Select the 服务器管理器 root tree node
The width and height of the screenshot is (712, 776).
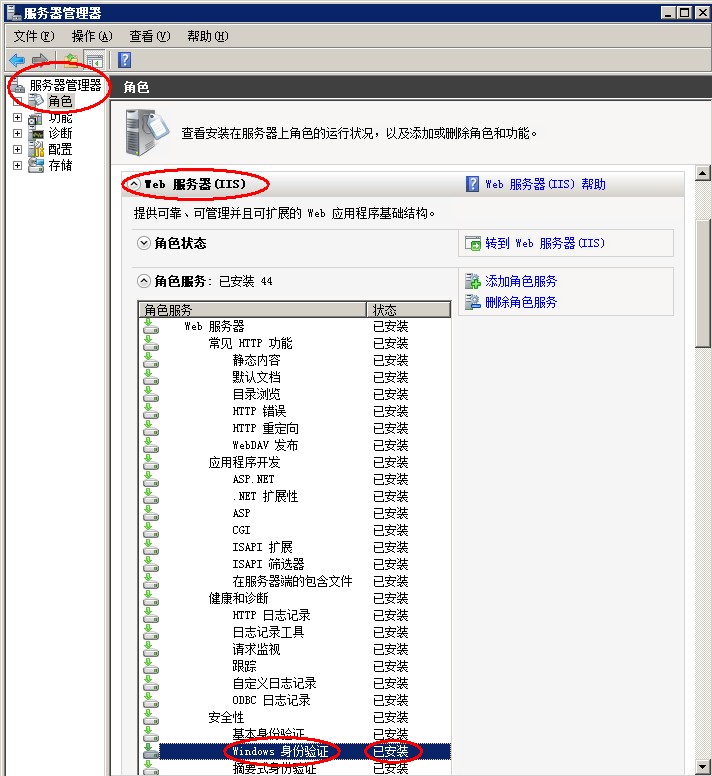tap(65, 85)
